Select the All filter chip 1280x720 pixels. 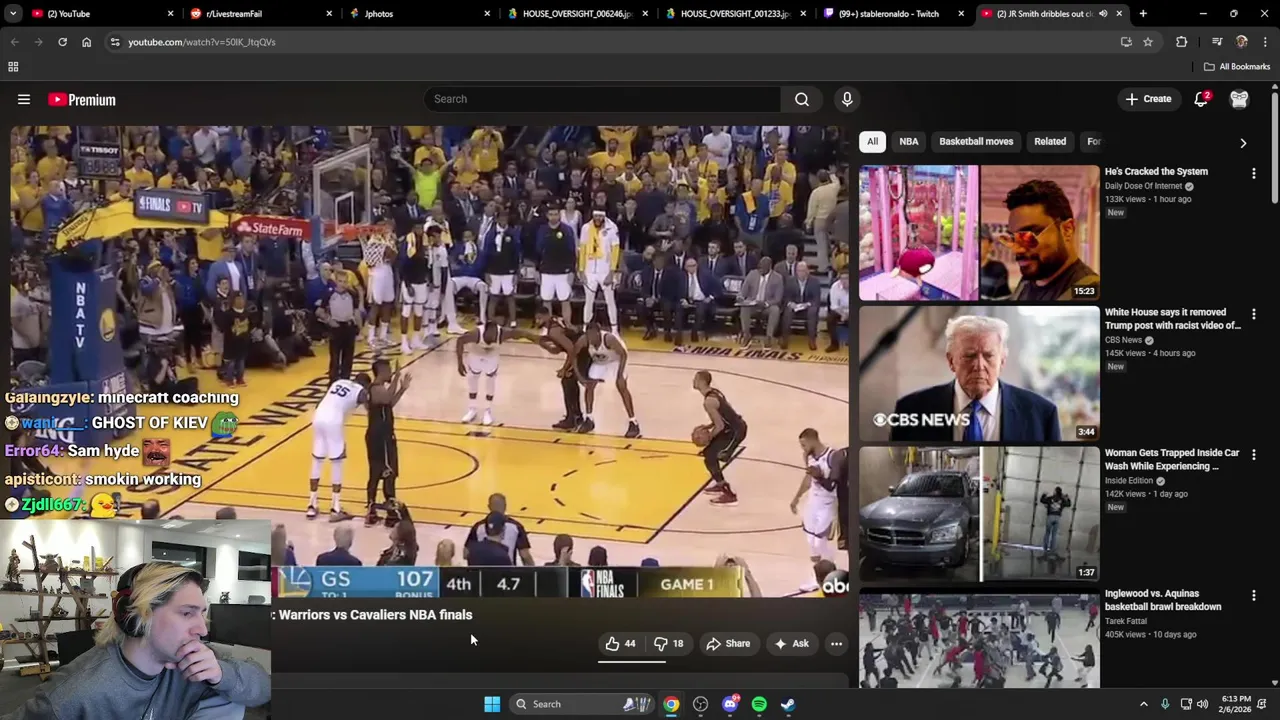coord(872,142)
